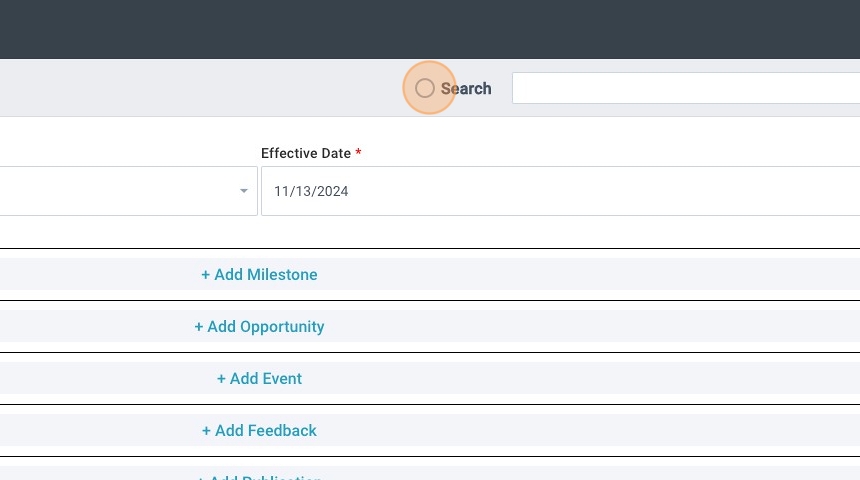Select the Search radio button
860x480 pixels.
pyautogui.click(x=425, y=89)
